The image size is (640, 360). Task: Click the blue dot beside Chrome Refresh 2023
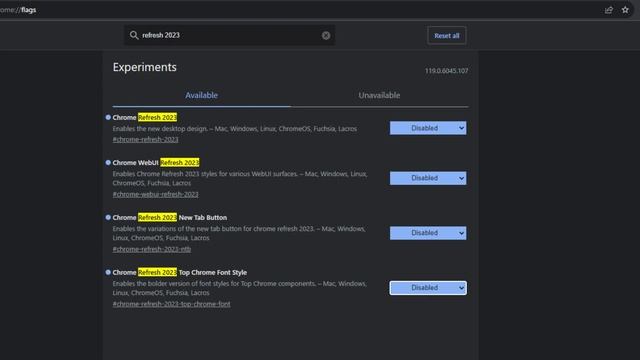108,117
